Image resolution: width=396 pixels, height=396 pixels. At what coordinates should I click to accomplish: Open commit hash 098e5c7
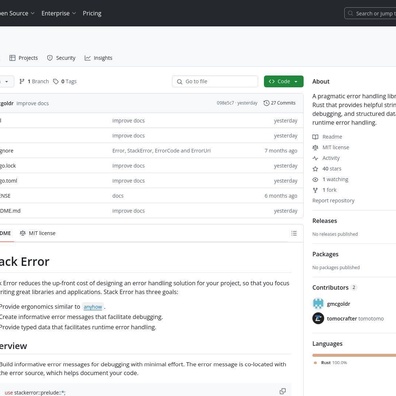225,103
